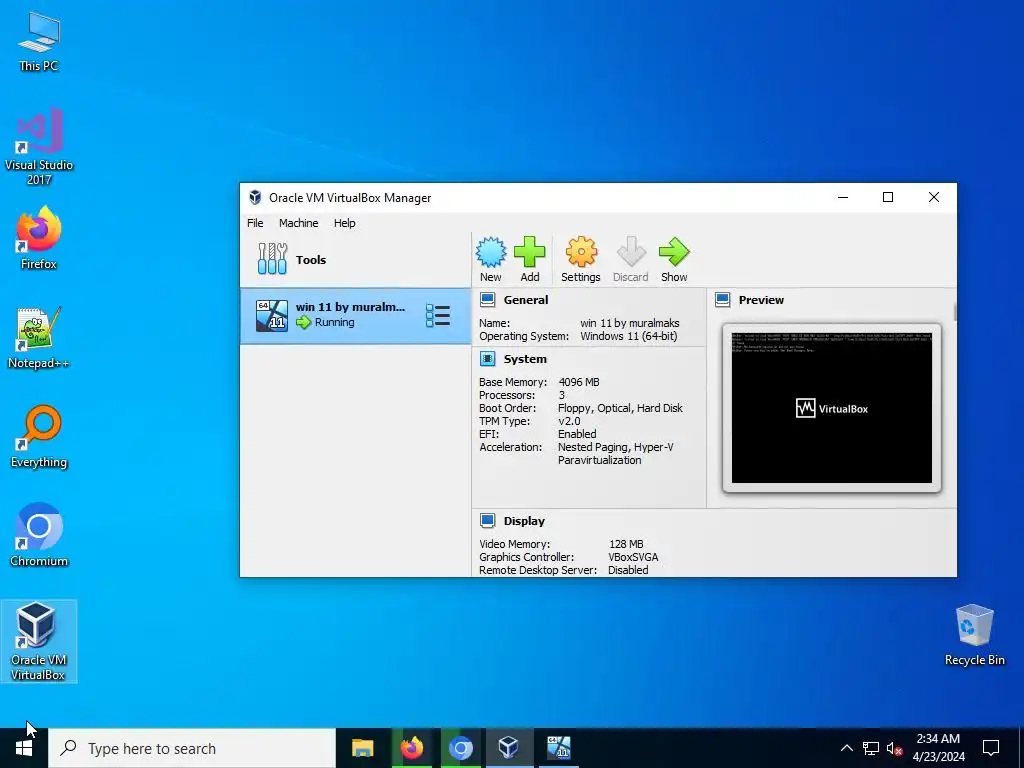Viewport: 1024px width, 768px height.
Task: Click the General section icon
Action: coord(487,300)
